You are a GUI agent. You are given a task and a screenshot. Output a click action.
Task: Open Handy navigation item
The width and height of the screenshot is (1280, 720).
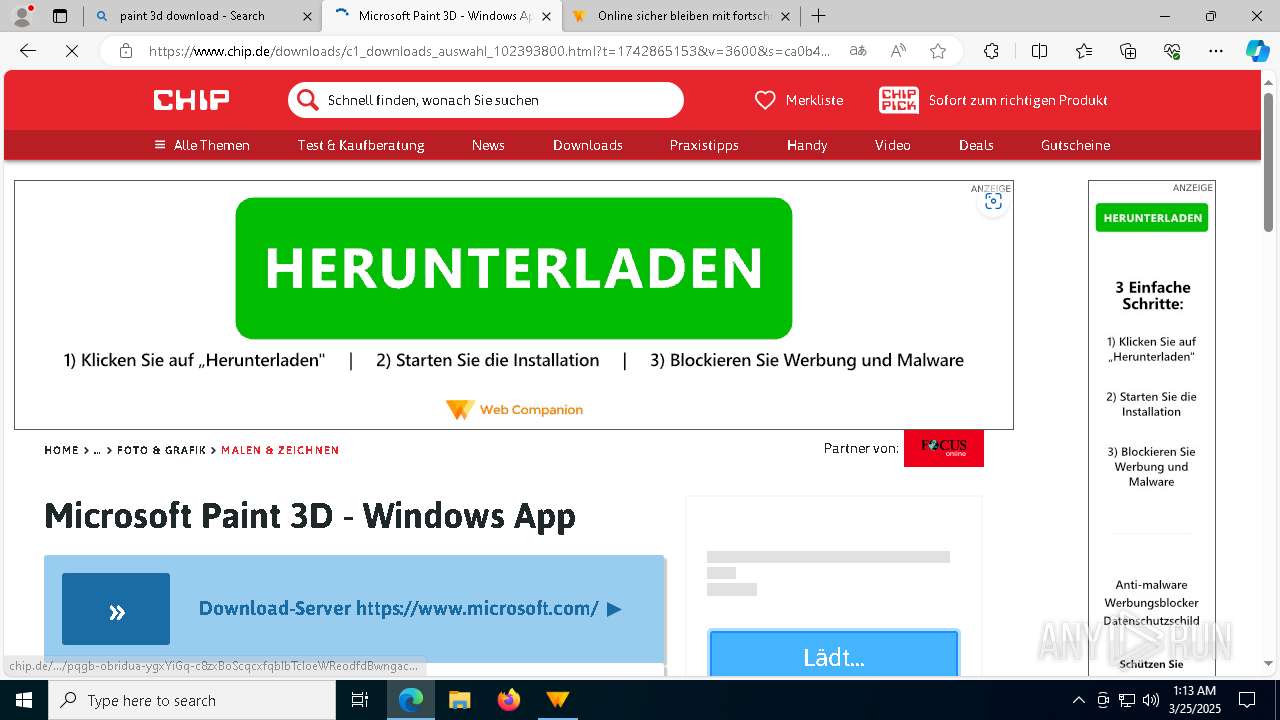pos(807,145)
